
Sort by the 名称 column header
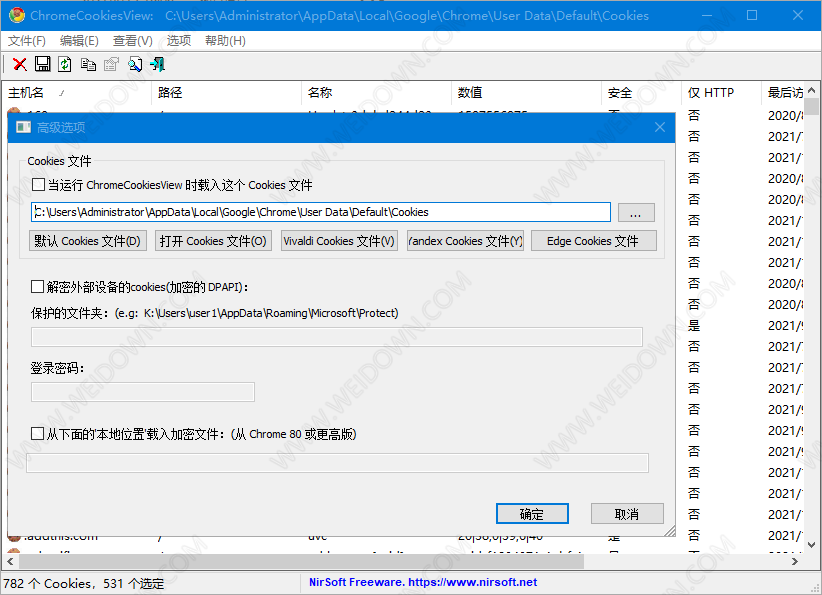coord(376,93)
